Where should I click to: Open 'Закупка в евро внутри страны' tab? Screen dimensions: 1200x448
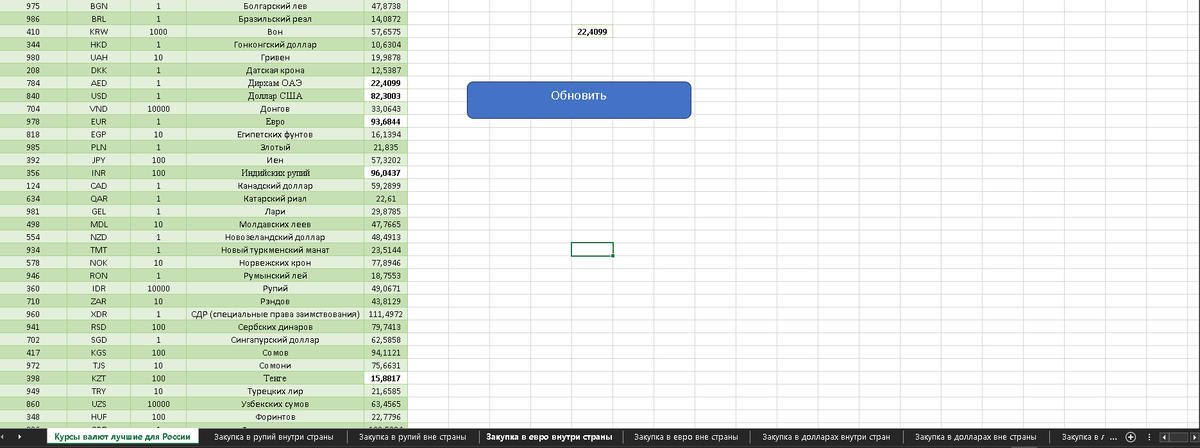click(x=548, y=437)
